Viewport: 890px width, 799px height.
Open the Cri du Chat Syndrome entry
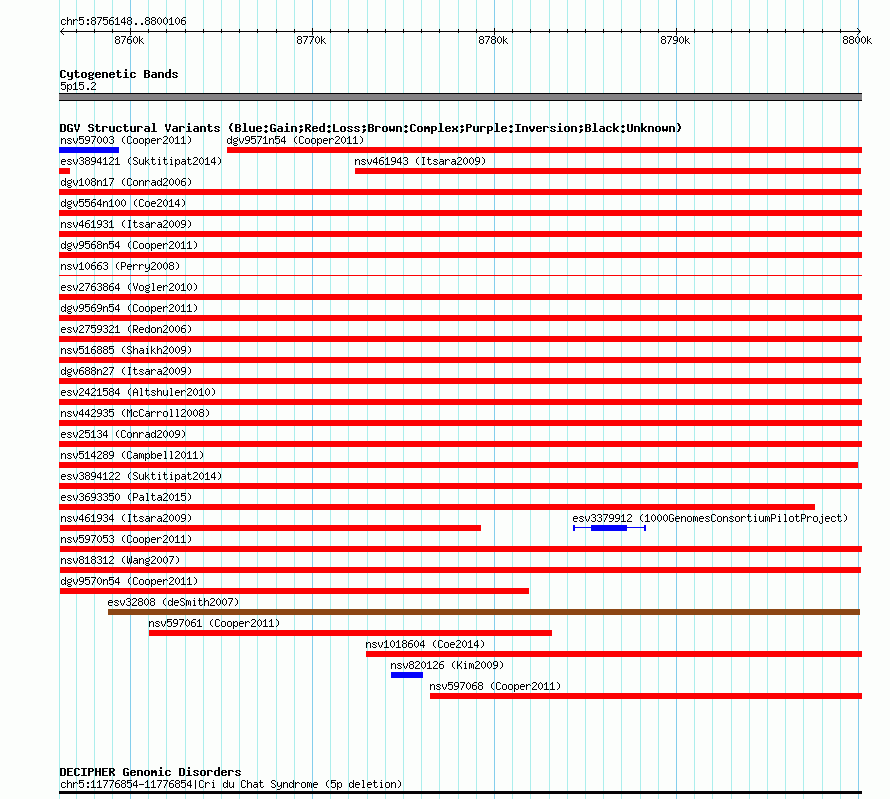231,784
